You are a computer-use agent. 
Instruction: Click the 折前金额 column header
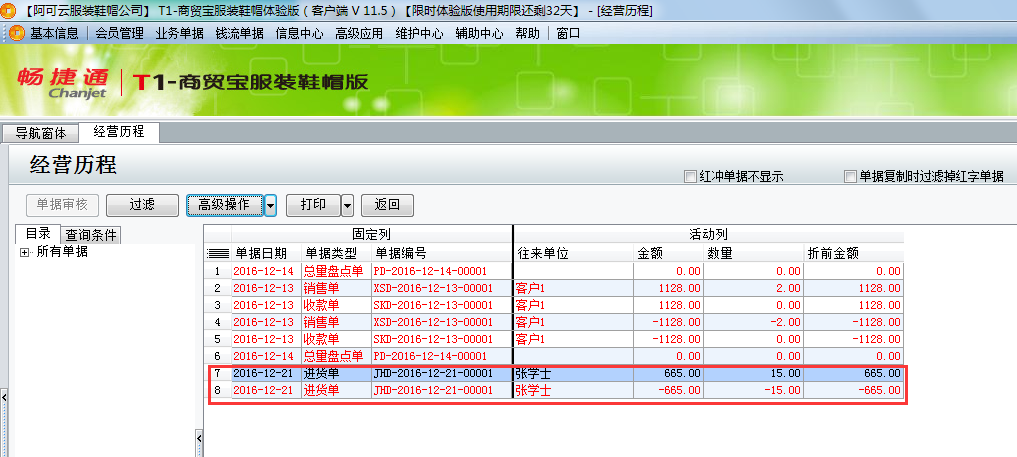tap(854, 253)
